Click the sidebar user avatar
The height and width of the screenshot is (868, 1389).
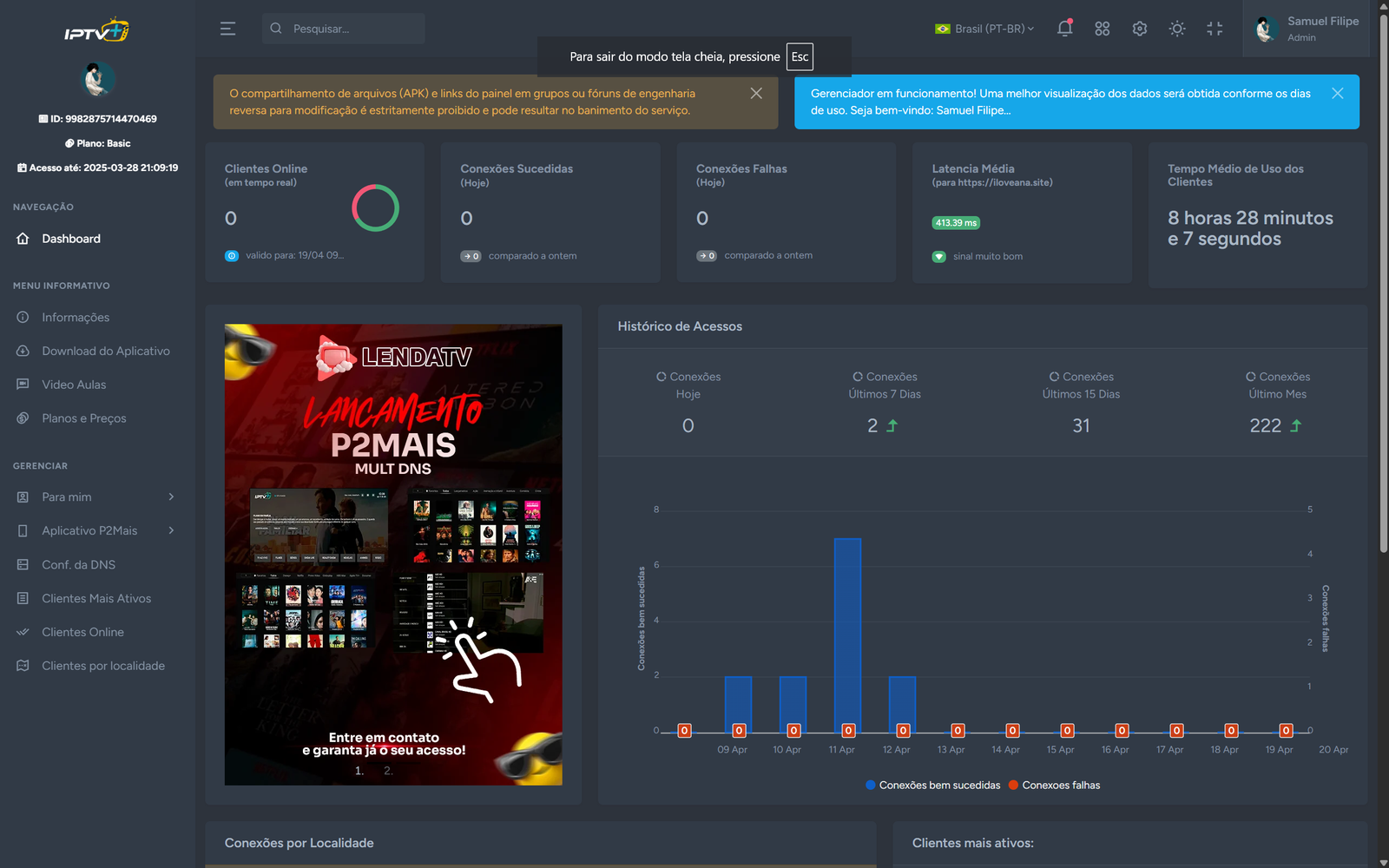(97, 79)
